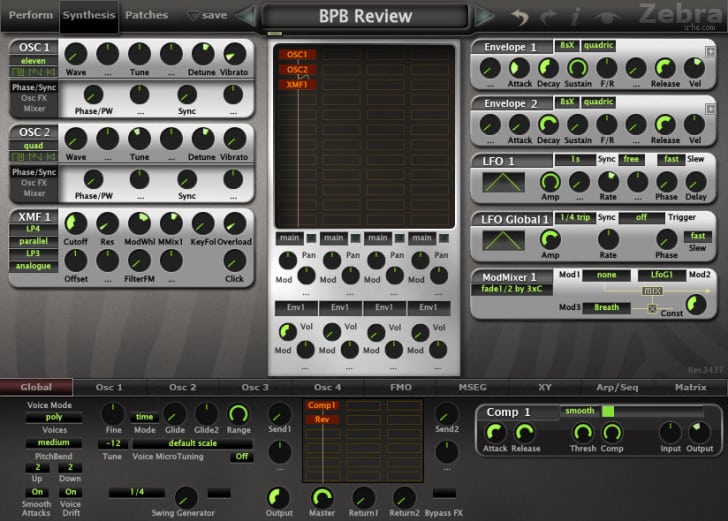Image resolution: width=728 pixels, height=521 pixels.
Task: Click the LFO 1 triangle waveform display
Action: 503,182
